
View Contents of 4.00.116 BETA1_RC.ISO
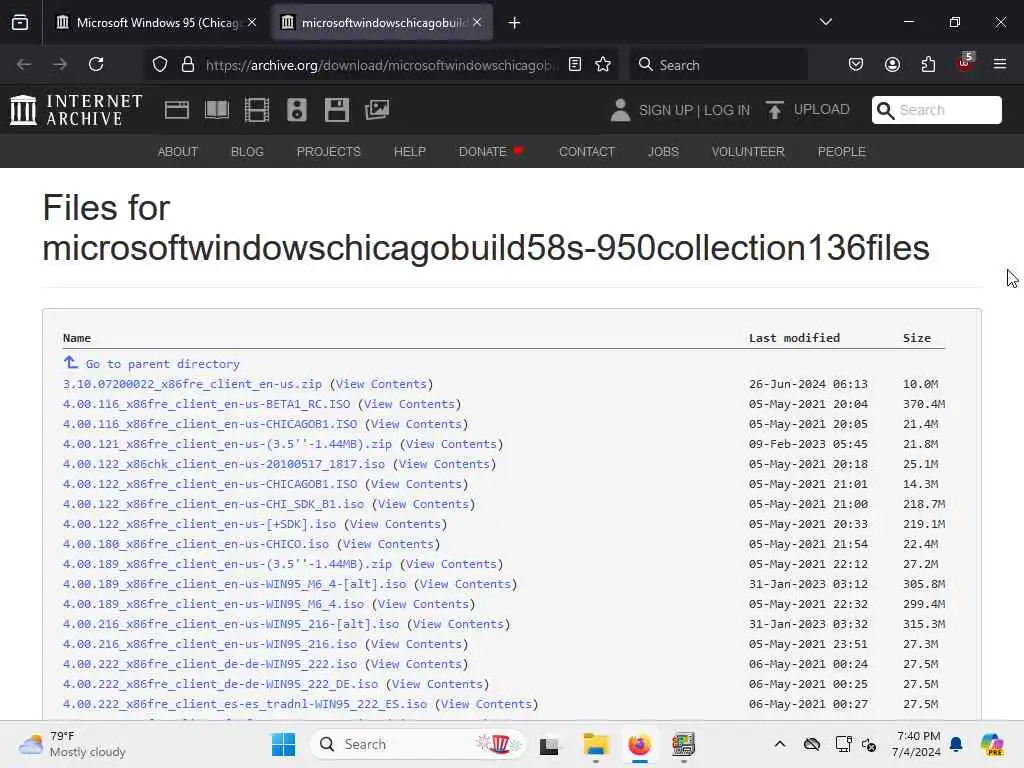click(409, 404)
